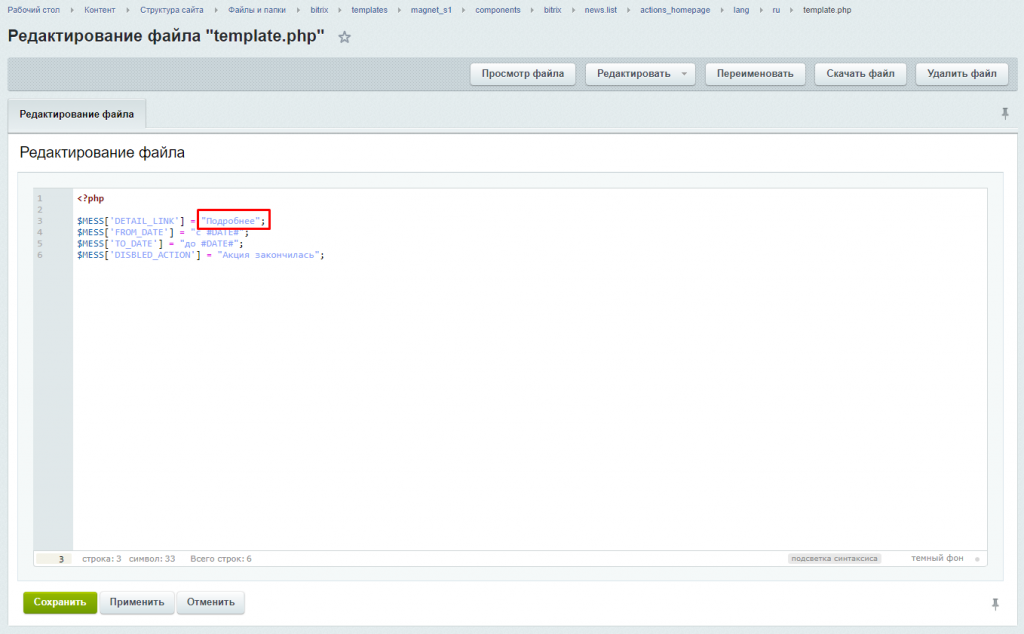1024x634 pixels.
Task: Expand arrow after news.list breadcrumb
Action: tap(628, 10)
